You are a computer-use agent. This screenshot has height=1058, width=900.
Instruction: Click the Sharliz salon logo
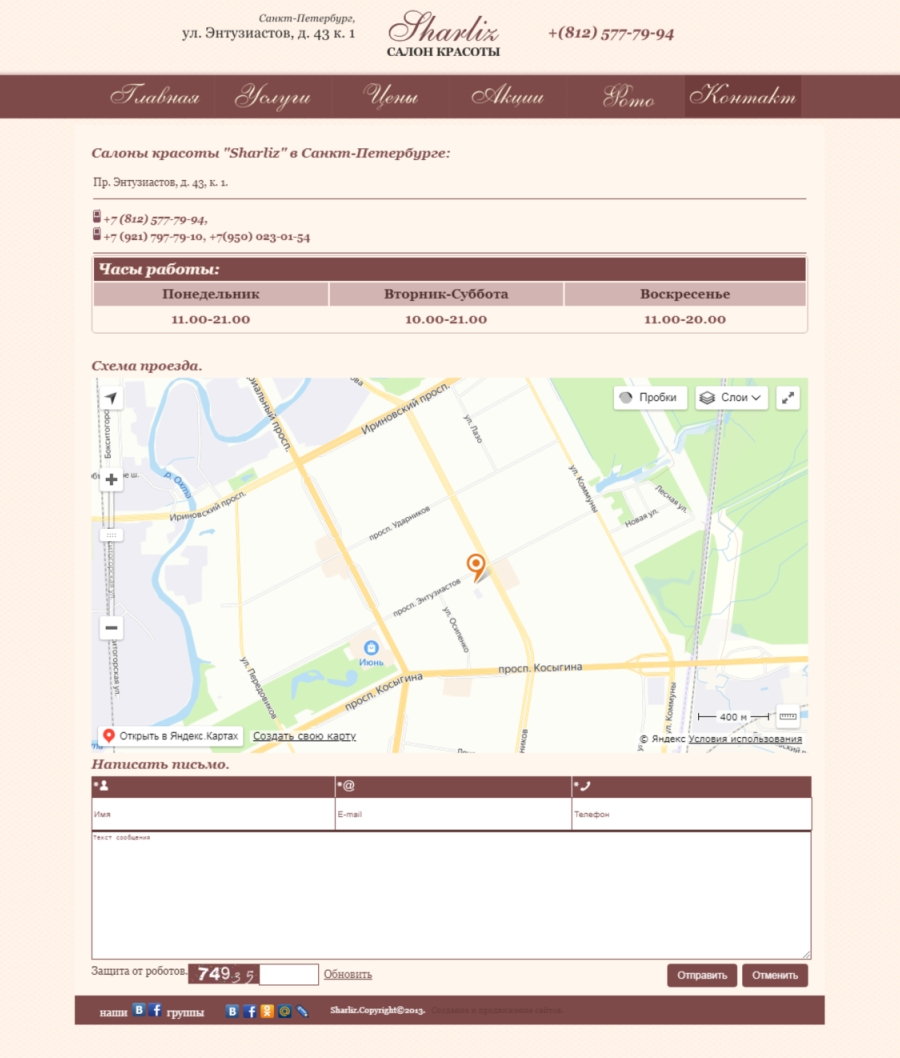443,34
